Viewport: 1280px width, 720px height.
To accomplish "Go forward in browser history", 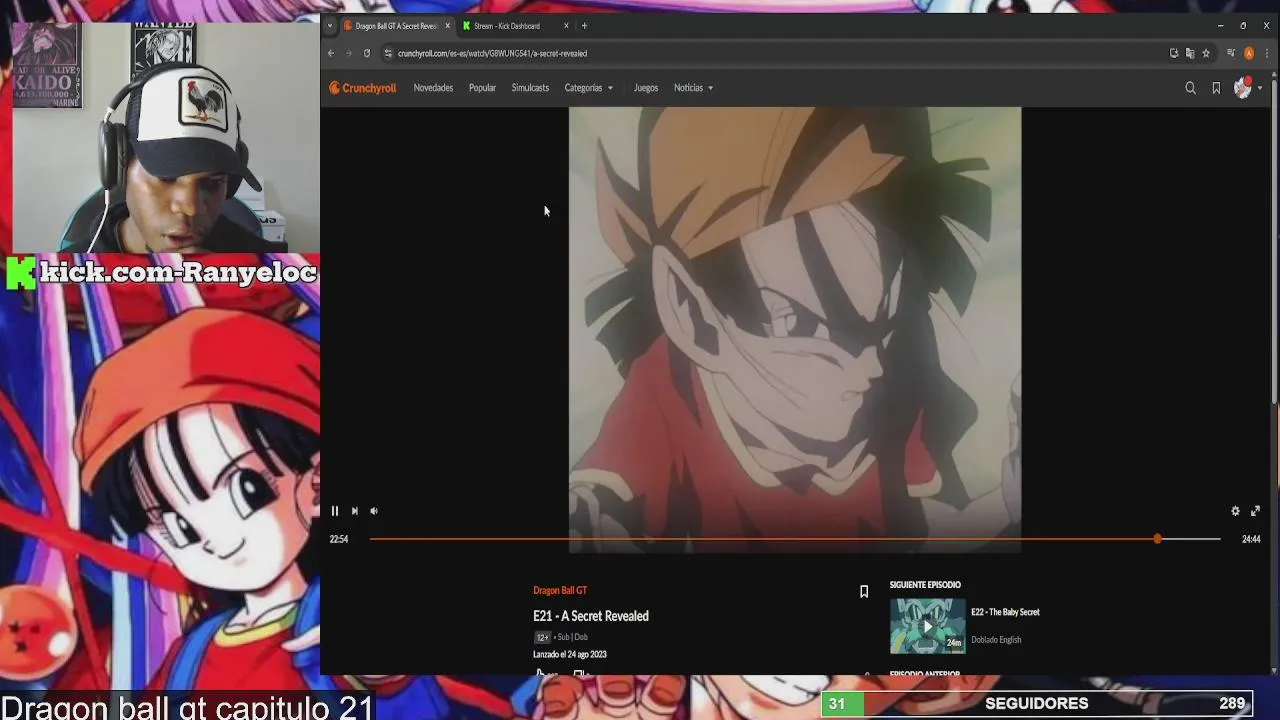I will (348, 53).
